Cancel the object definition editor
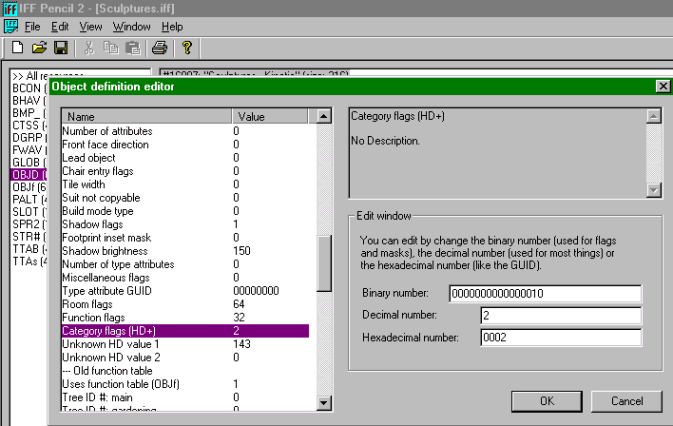The image size is (673, 426). coord(627,401)
